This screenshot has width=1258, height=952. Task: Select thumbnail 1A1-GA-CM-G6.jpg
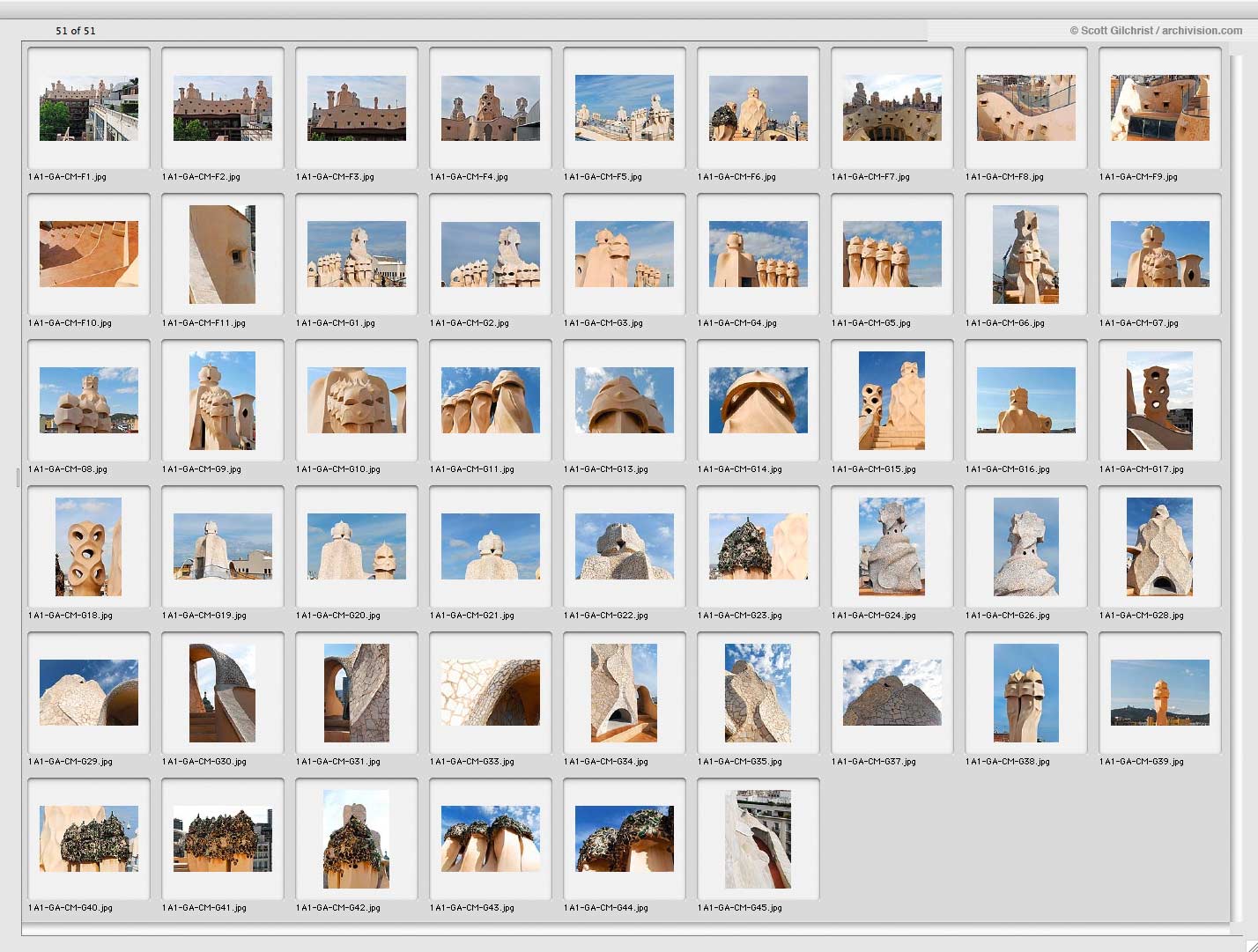[x=1026, y=255]
